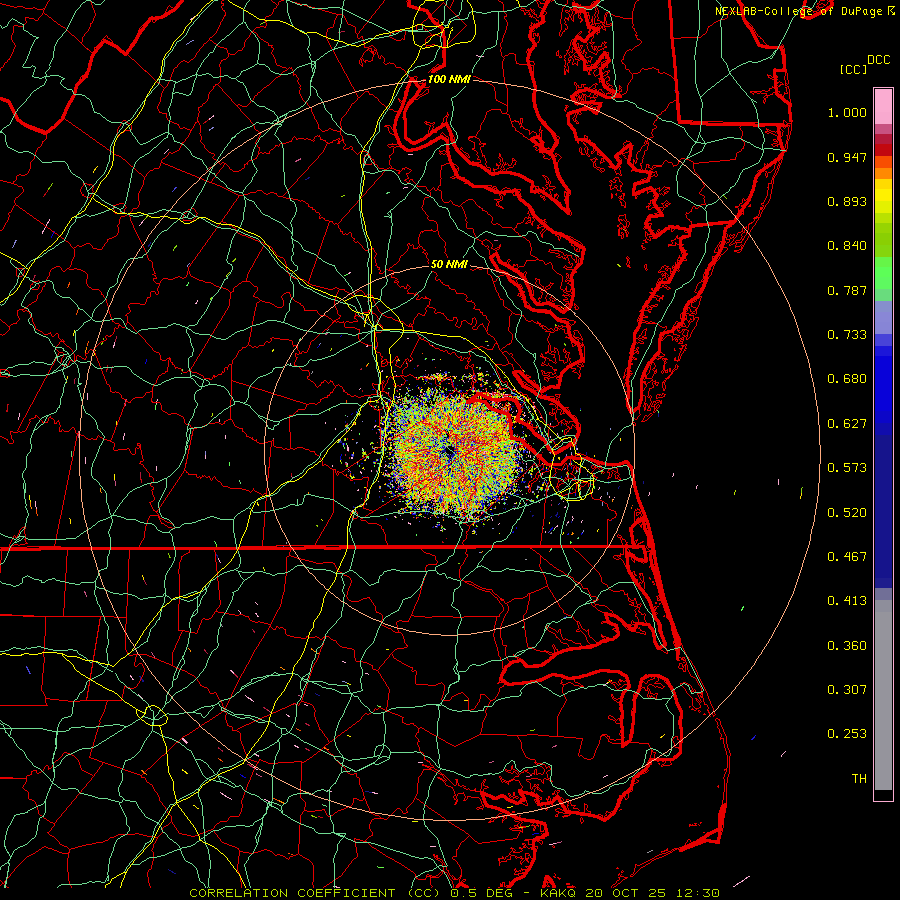Click the radar site at the echo cluster center
The width and height of the screenshot is (900, 900).
tap(449, 452)
